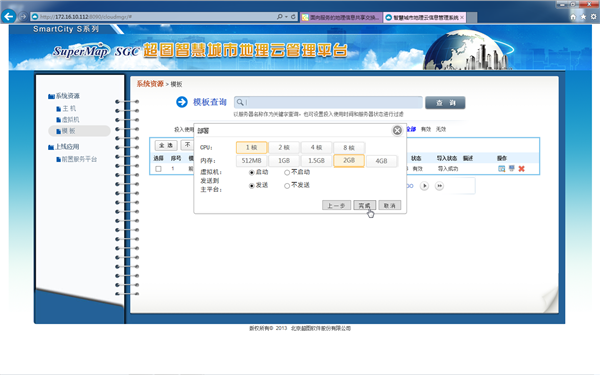Jump to last page with double-arrow button

[x=439, y=186]
